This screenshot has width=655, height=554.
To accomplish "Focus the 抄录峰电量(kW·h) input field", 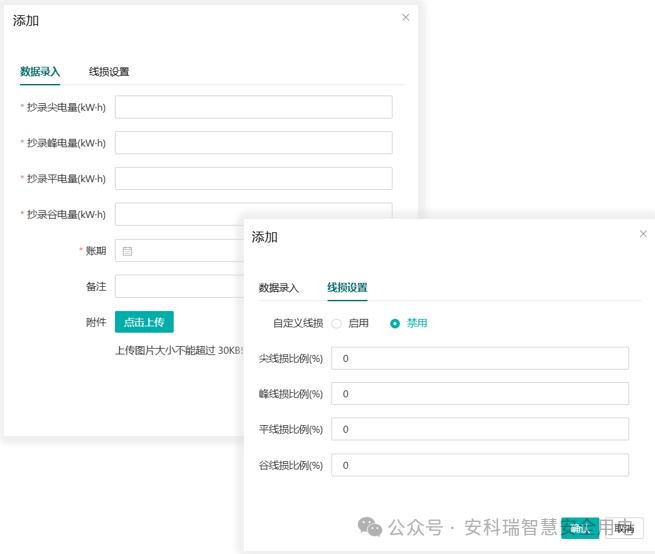I will coord(254,142).
